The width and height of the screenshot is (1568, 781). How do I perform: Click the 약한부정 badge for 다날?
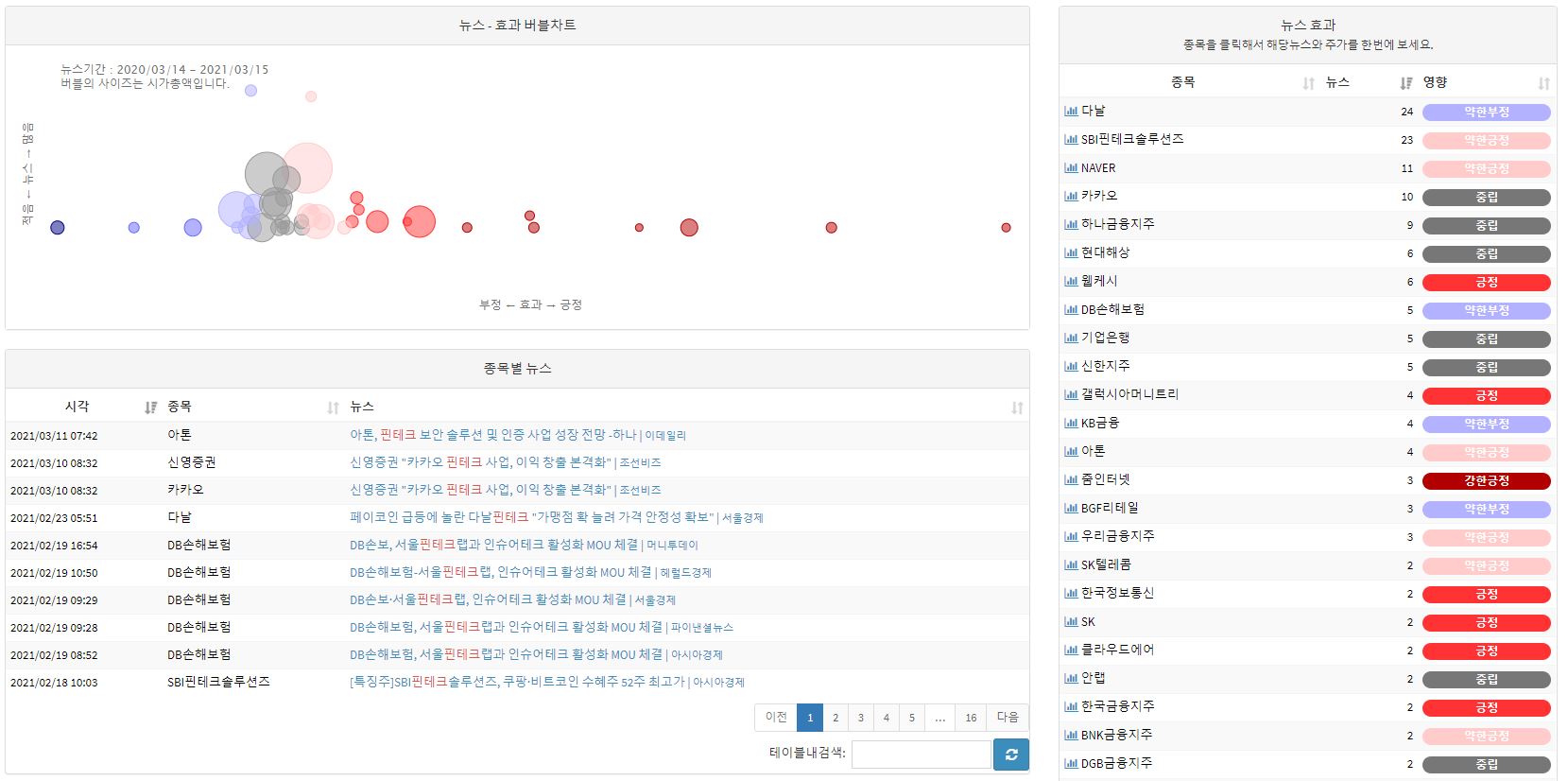click(x=1487, y=112)
